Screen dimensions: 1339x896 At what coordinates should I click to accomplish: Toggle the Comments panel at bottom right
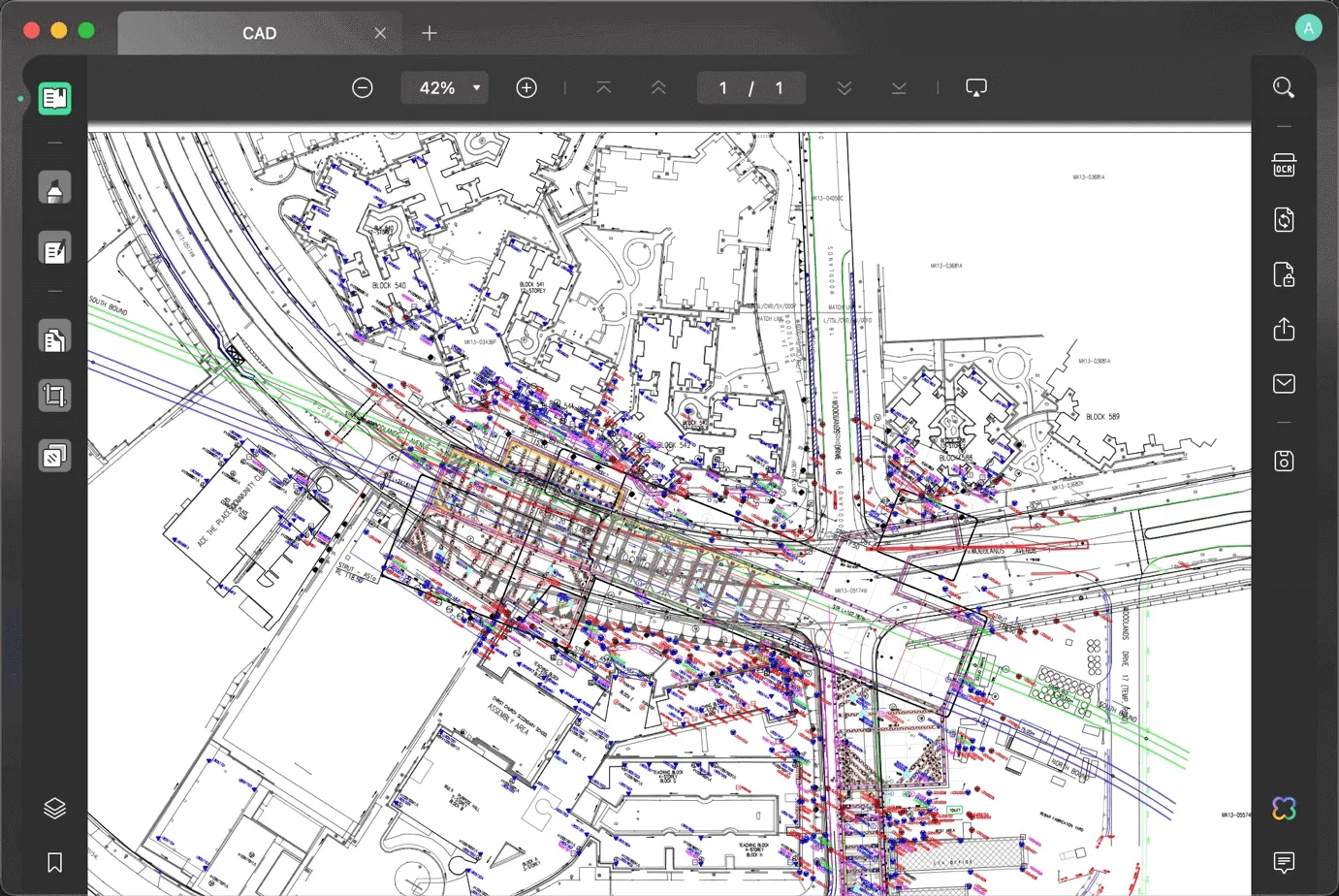1284,862
